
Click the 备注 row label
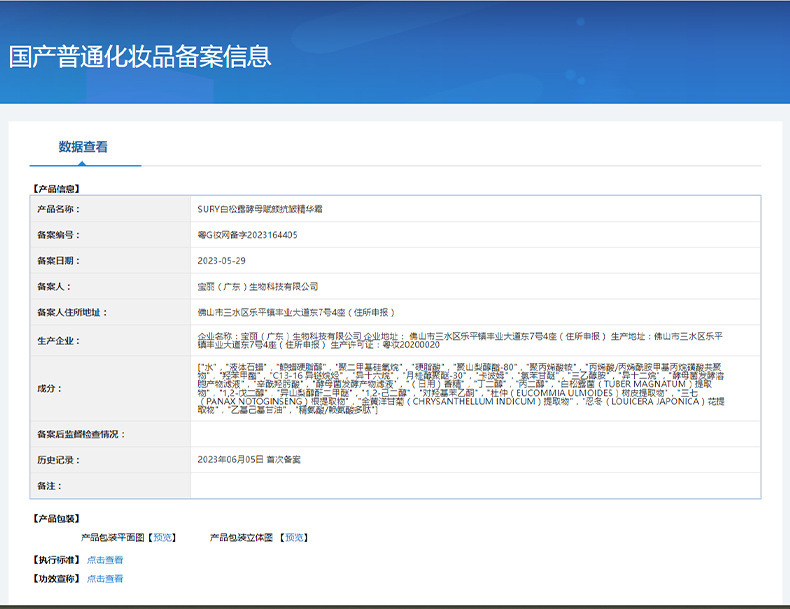[x=49, y=486]
